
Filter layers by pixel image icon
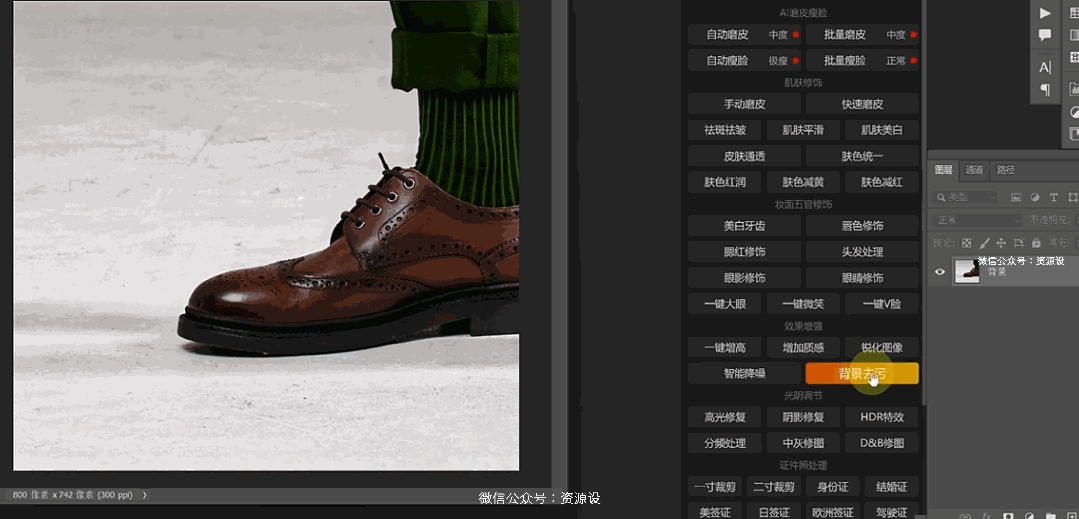[1015, 198]
